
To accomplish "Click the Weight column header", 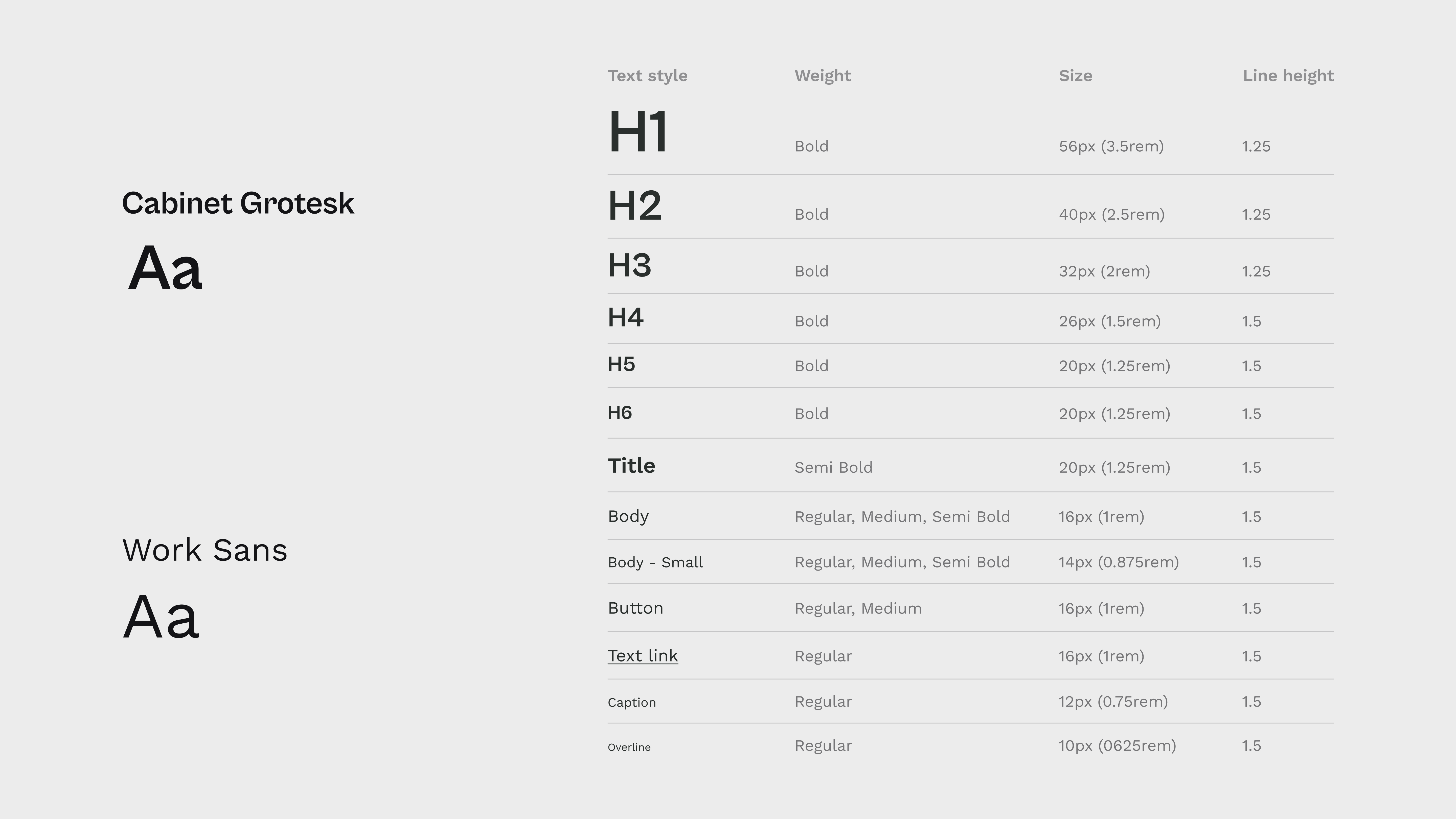I will (x=822, y=76).
